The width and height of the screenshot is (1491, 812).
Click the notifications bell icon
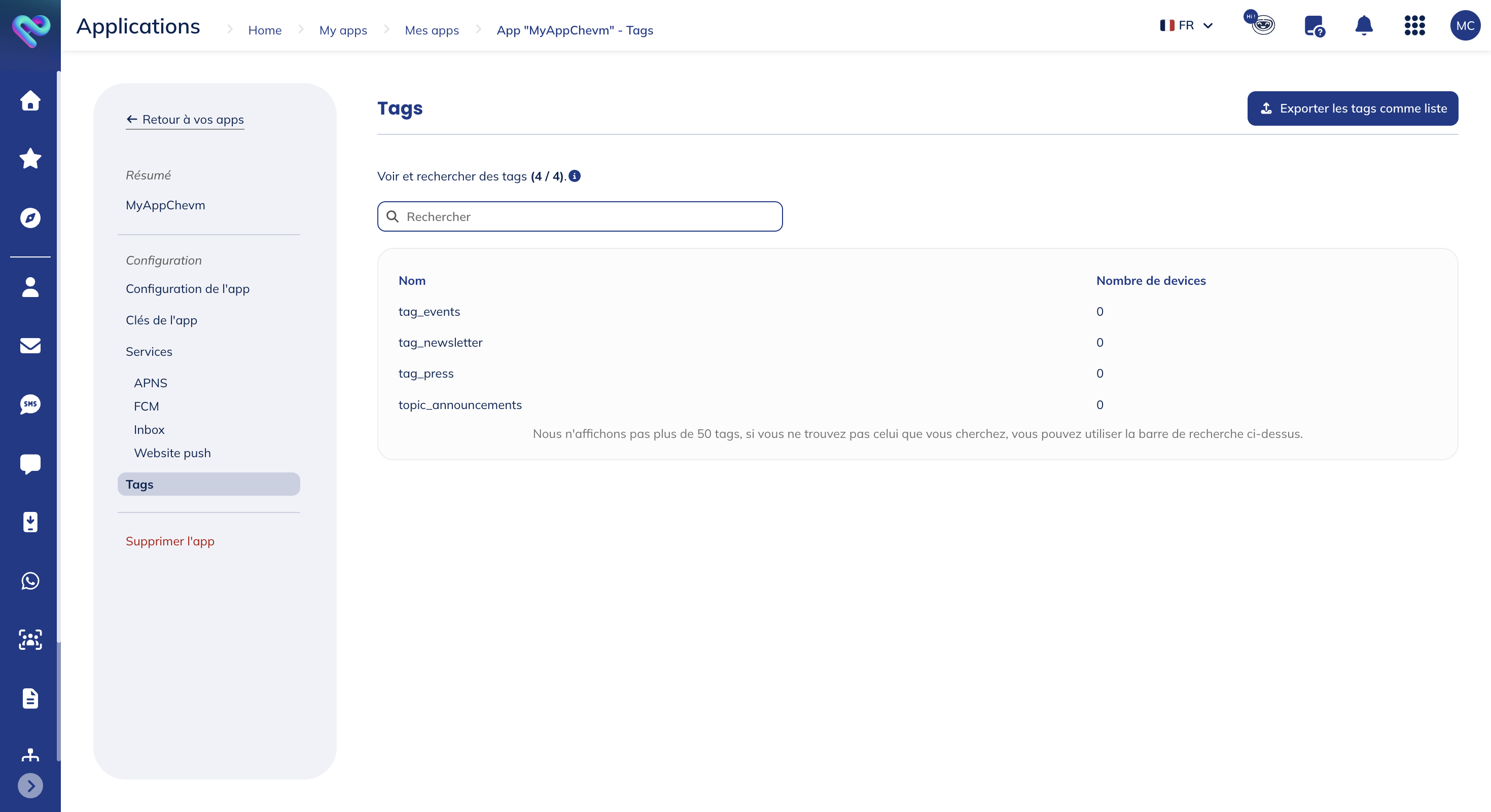[x=1364, y=25]
